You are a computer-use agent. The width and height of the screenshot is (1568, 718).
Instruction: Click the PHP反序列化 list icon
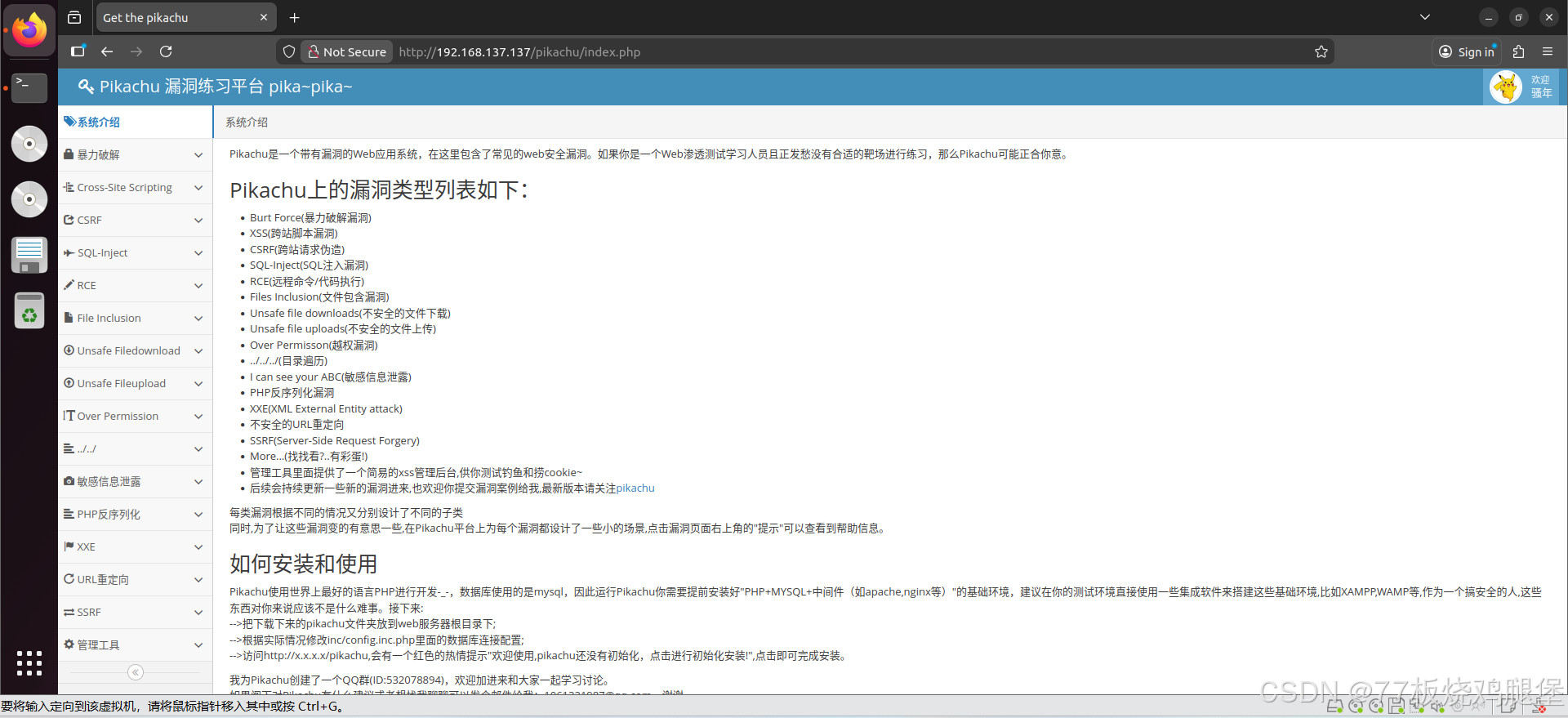69,514
